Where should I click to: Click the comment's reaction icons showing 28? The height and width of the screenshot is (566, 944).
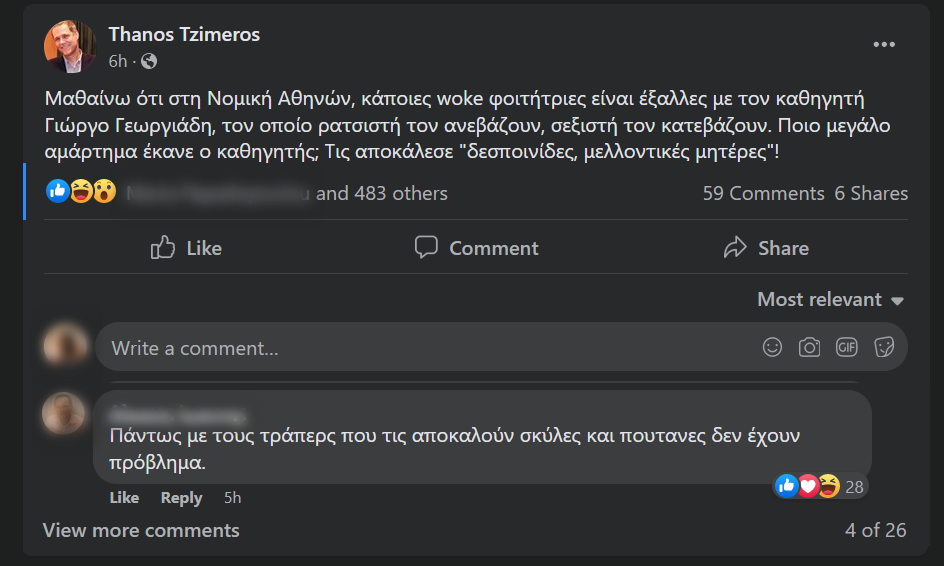coord(818,486)
